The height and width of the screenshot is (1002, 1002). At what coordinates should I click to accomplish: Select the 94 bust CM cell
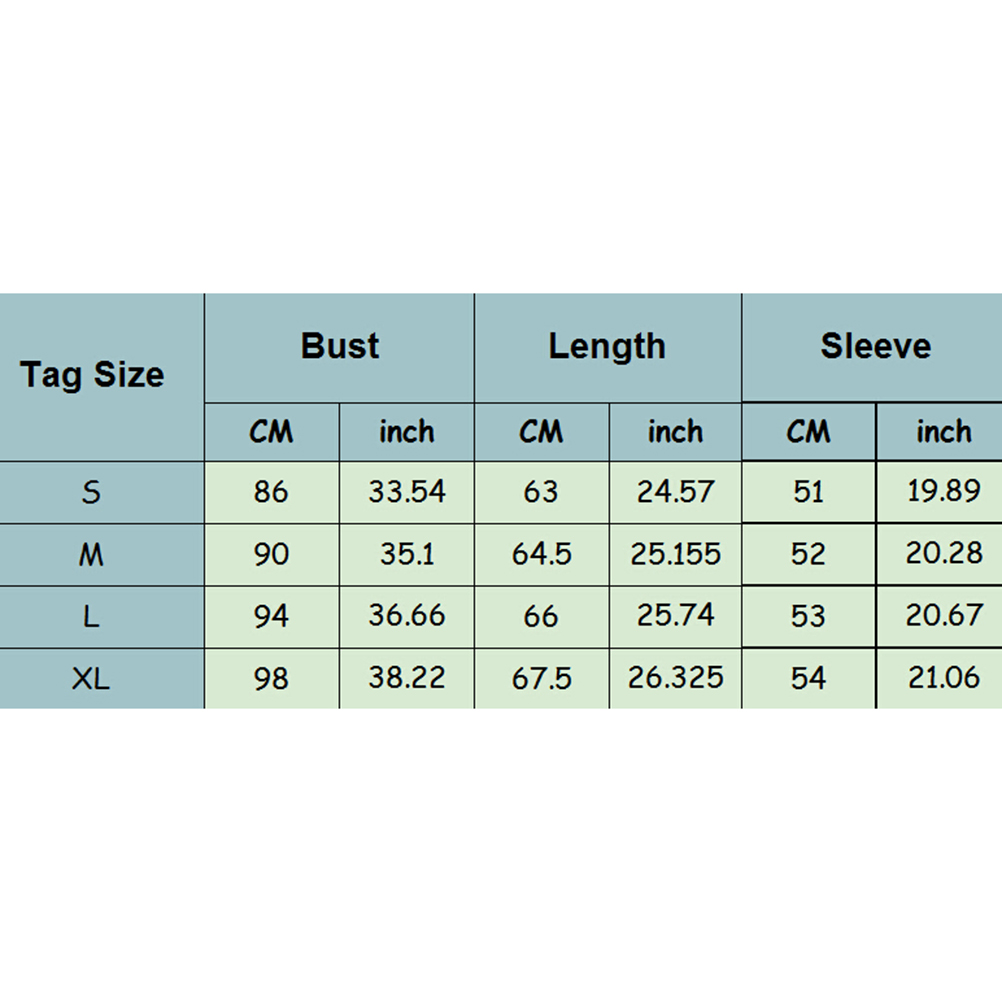271,616
